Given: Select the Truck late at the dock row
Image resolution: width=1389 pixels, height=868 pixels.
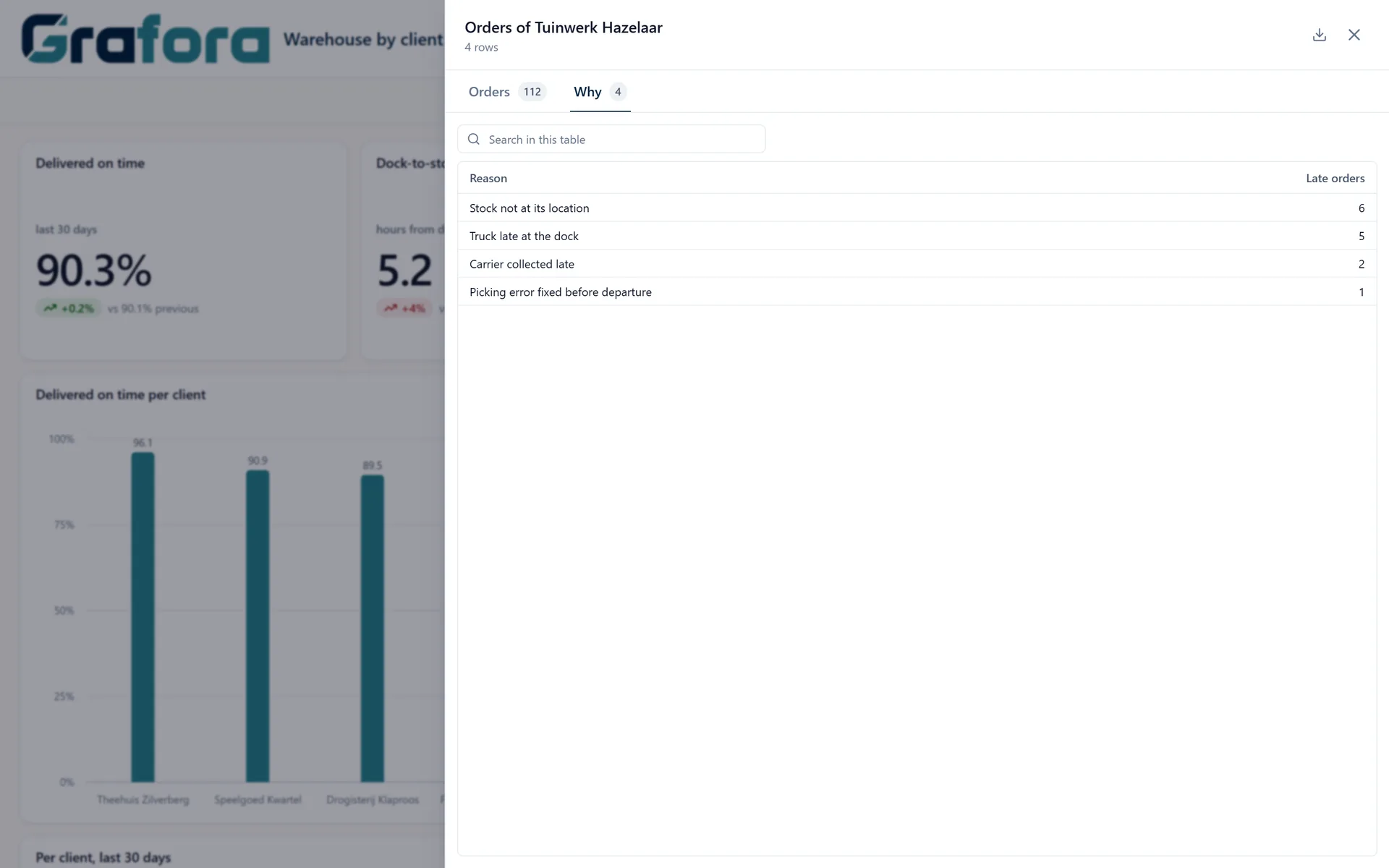Looking at the screenshot, I should 917,236.
